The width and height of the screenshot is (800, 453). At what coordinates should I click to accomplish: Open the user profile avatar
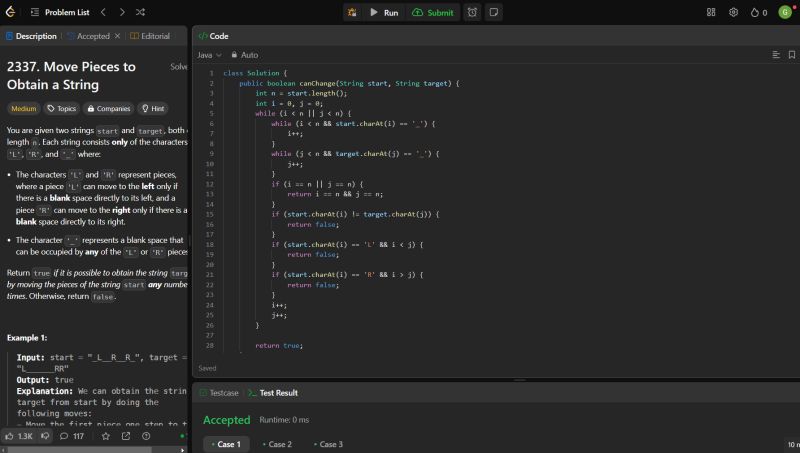tap(786, 12)
